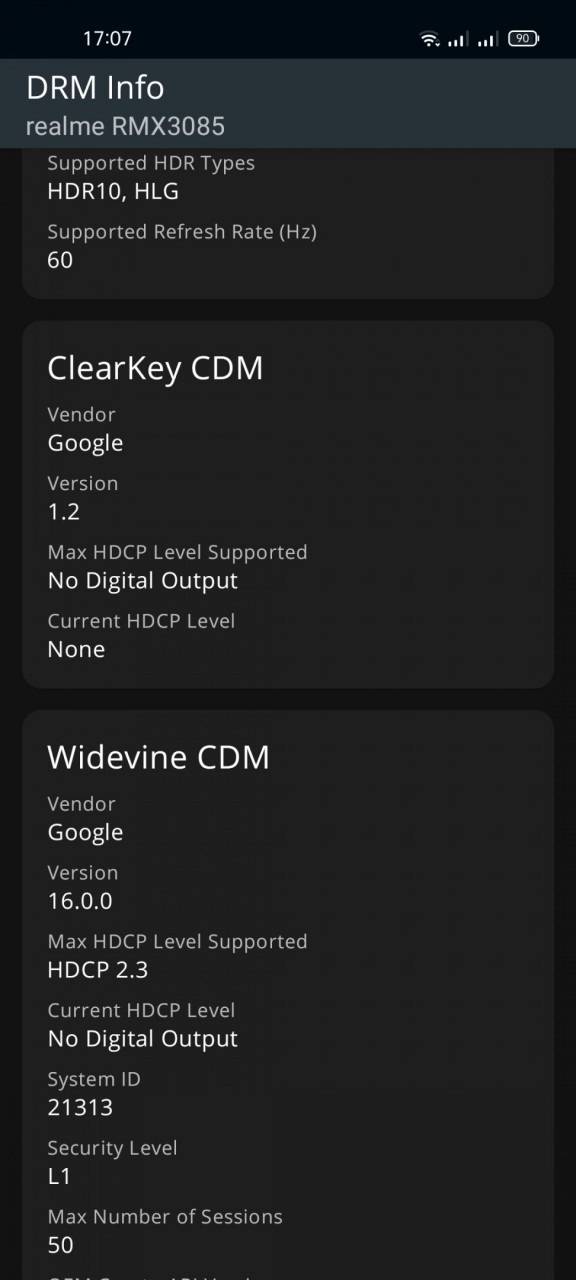This screenshot has height=1280, width=576.
Task: Tap the Supported Refresh Rate value 60
Action: tap(60, 260)
